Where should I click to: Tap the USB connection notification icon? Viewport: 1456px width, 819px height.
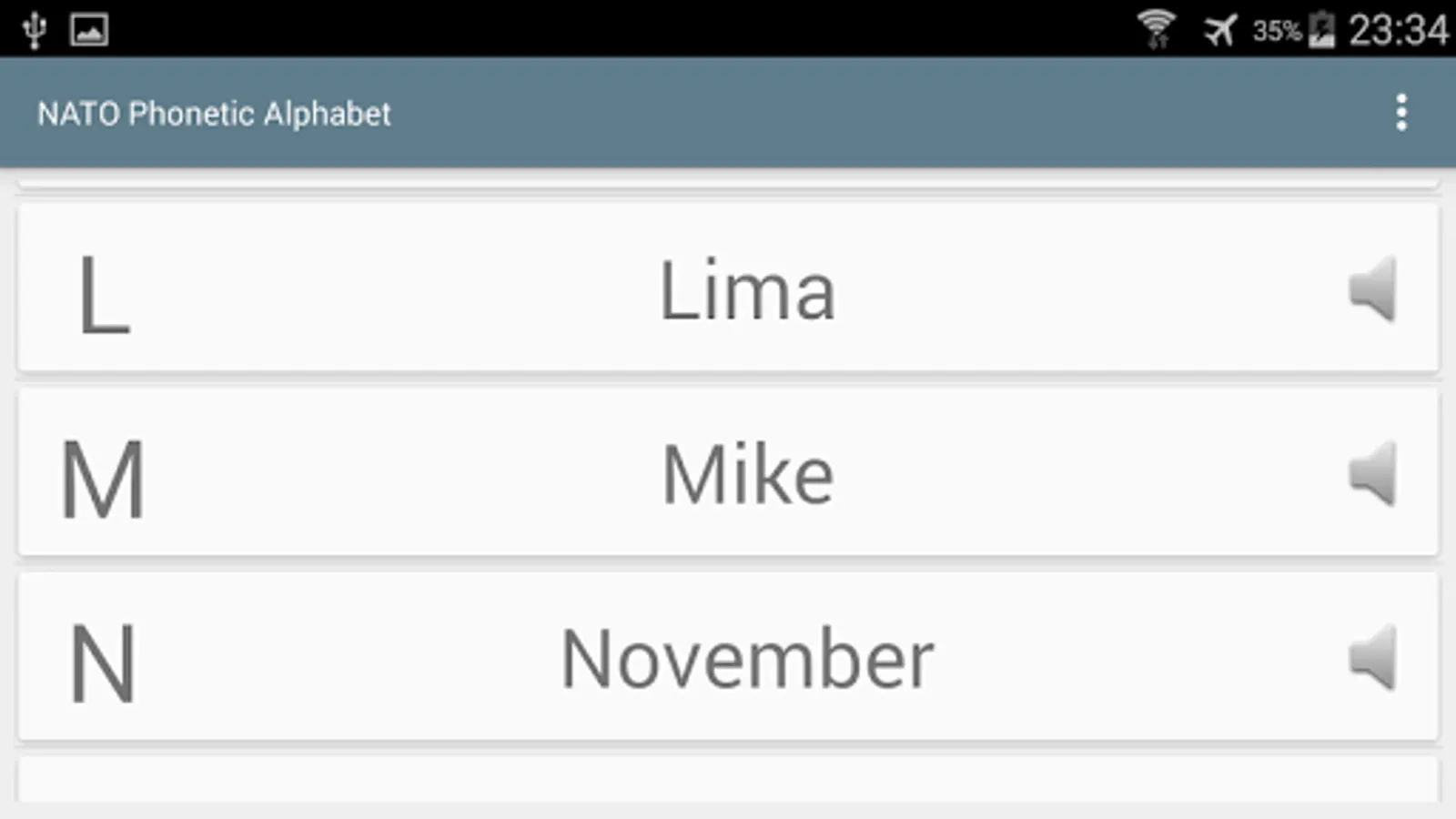(35, 30)
